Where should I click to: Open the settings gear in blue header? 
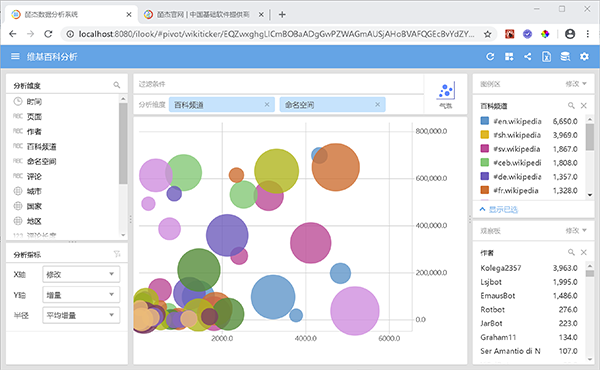click(x=584, y=57)
